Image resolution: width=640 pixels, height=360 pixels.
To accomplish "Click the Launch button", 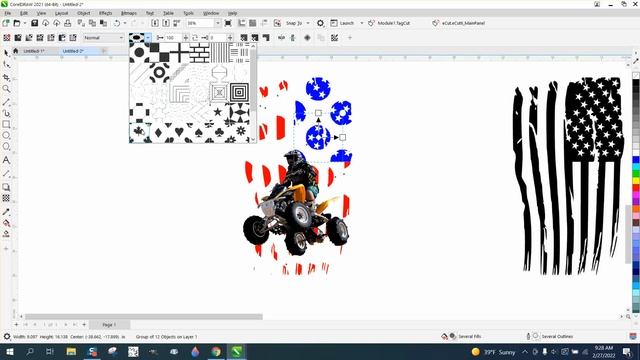I will tap(342, 23).
